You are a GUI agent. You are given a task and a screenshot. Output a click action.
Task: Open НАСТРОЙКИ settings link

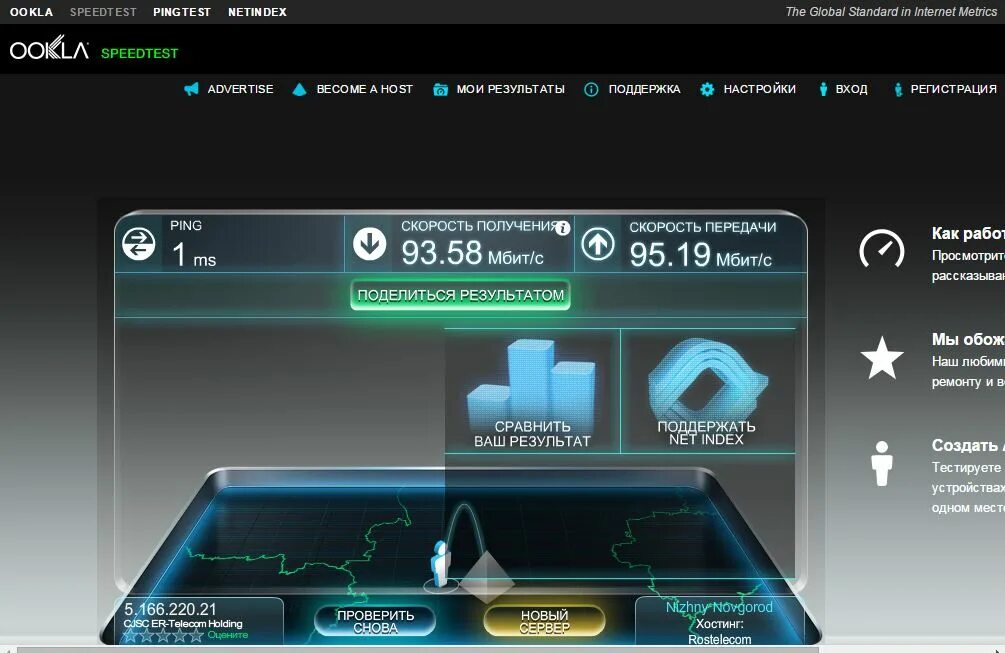point(760,89)
